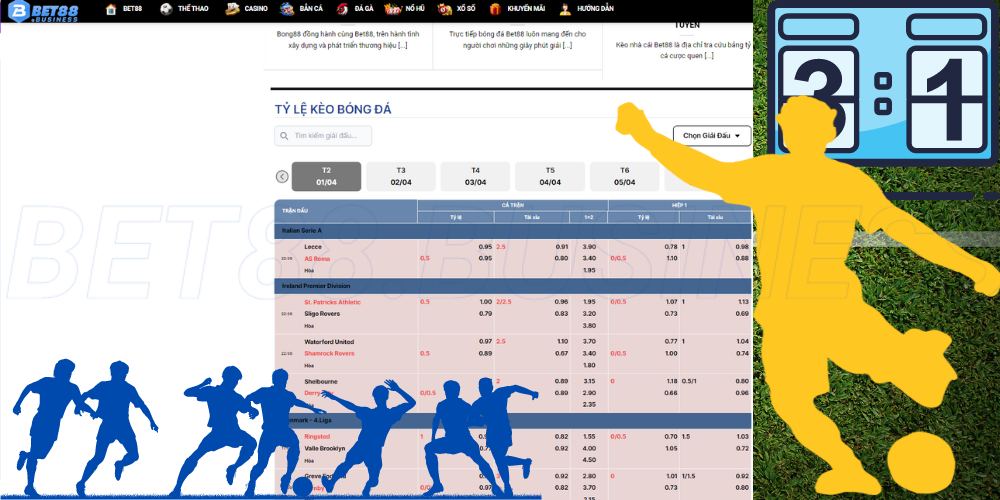Screen dimensions: 1000x500
Task: Open the Chọn Giải Đấu dropdown
Action: 712,136
